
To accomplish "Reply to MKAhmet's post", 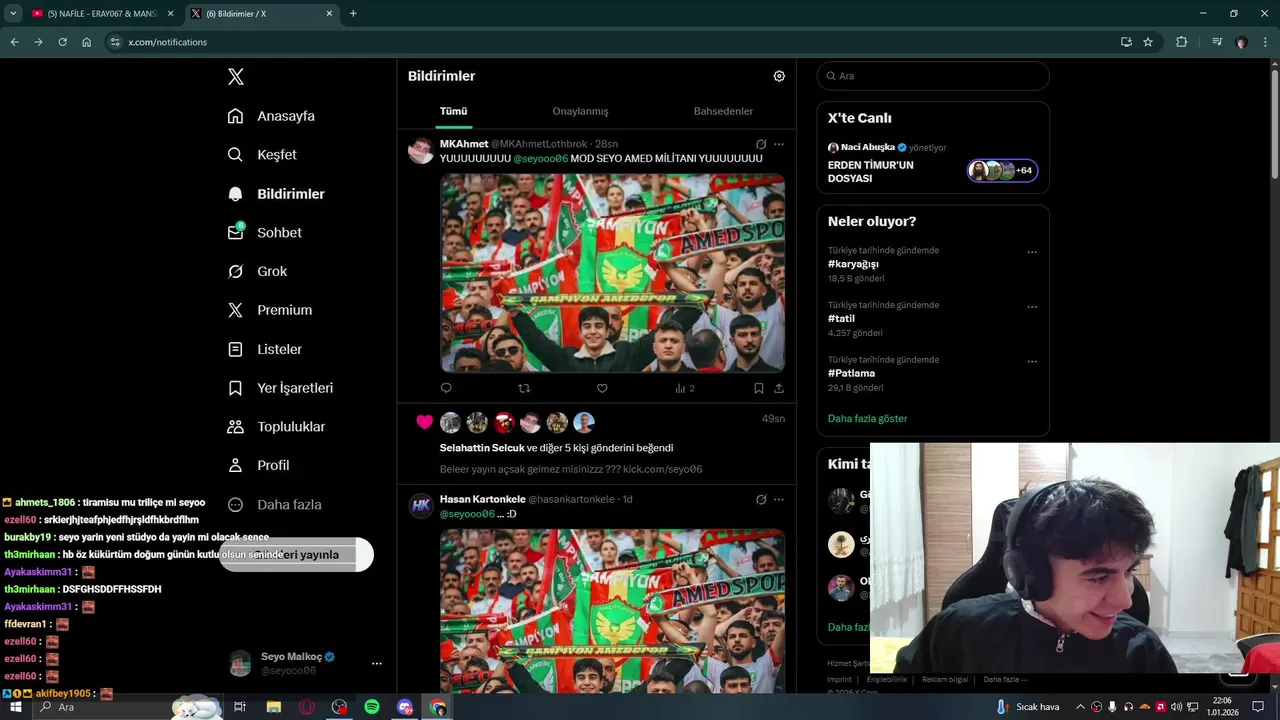I will click(x=446, y=388).
